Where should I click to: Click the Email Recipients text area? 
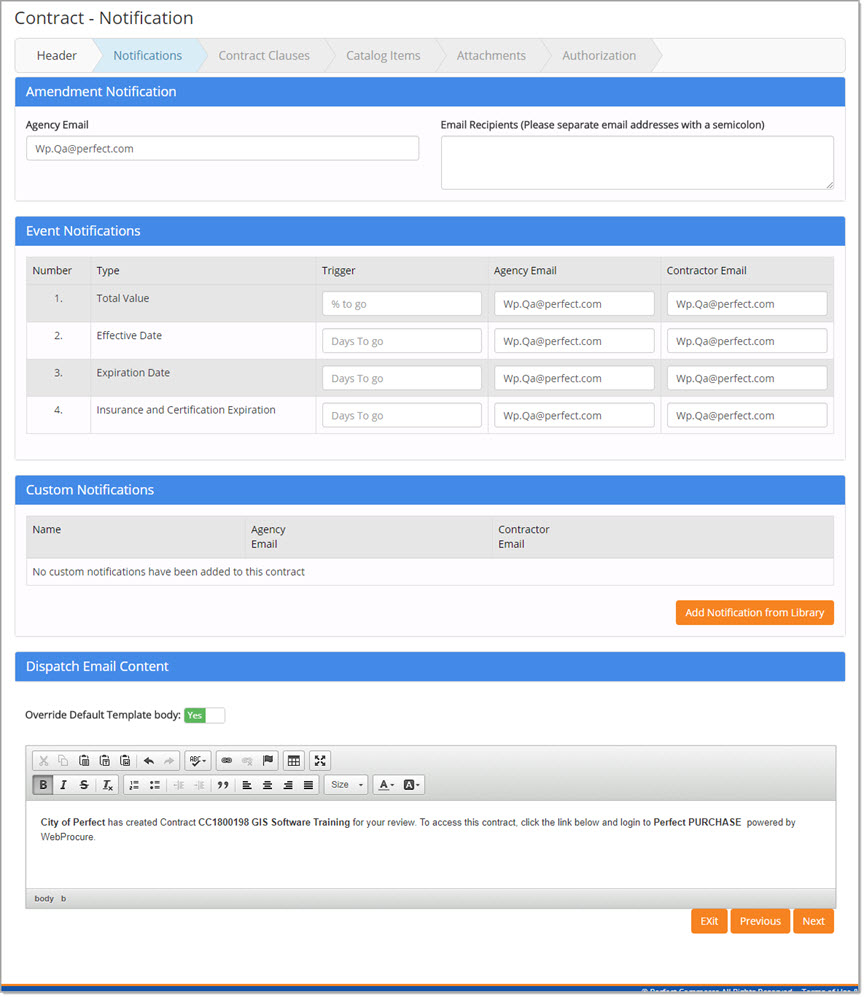coord(637,163)
